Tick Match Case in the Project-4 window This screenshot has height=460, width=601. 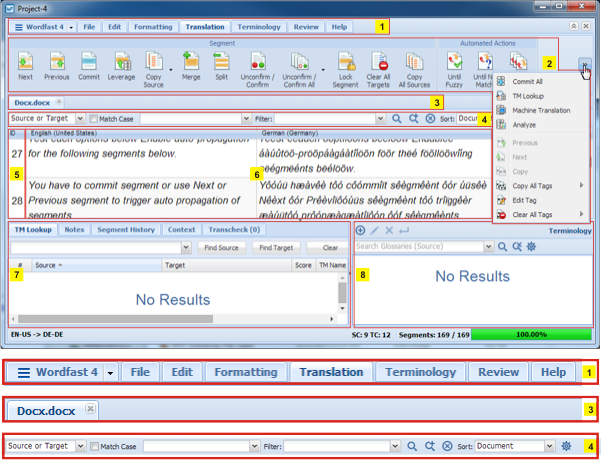point(94,119)
